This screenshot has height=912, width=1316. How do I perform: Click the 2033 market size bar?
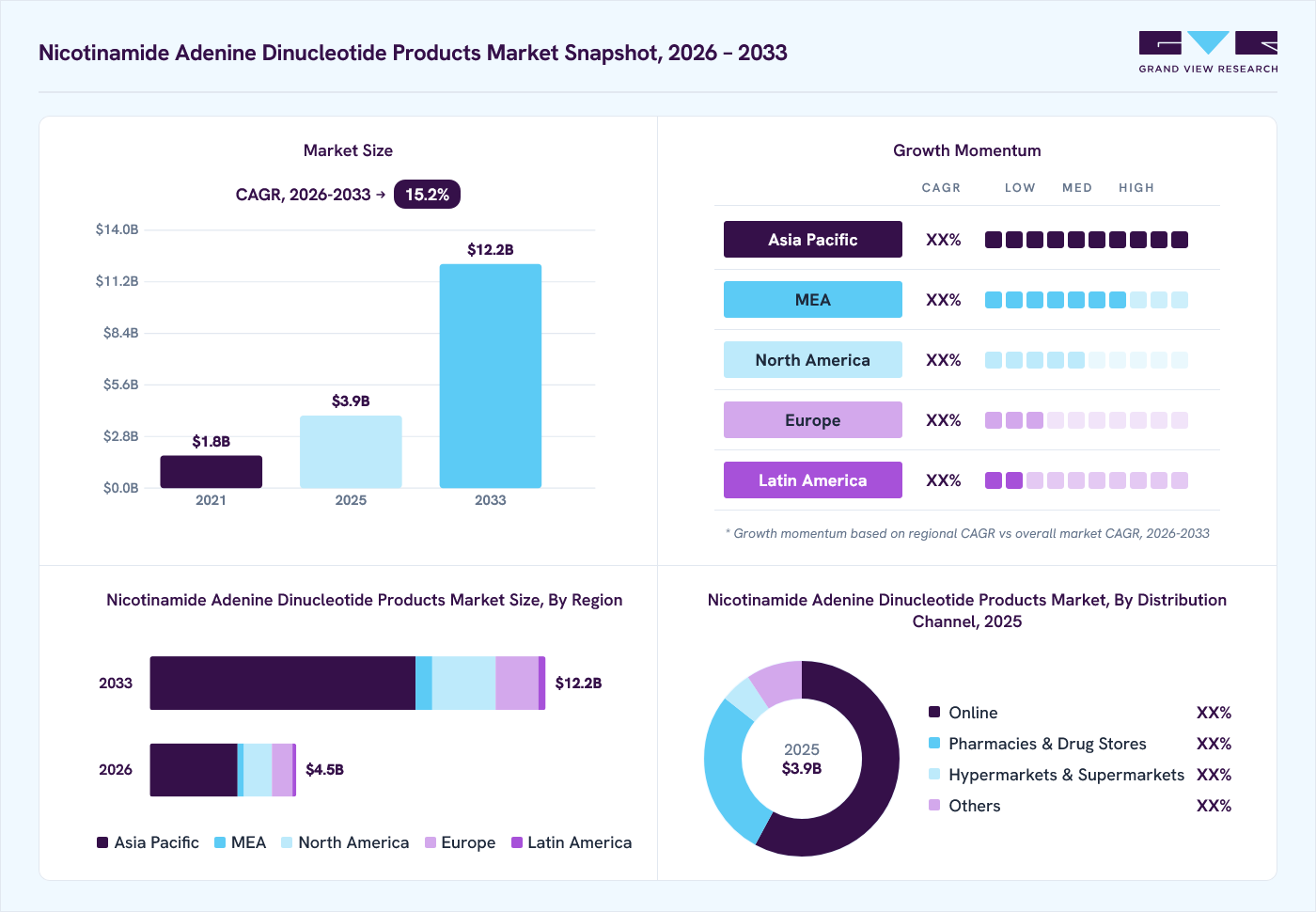[491, 376]
